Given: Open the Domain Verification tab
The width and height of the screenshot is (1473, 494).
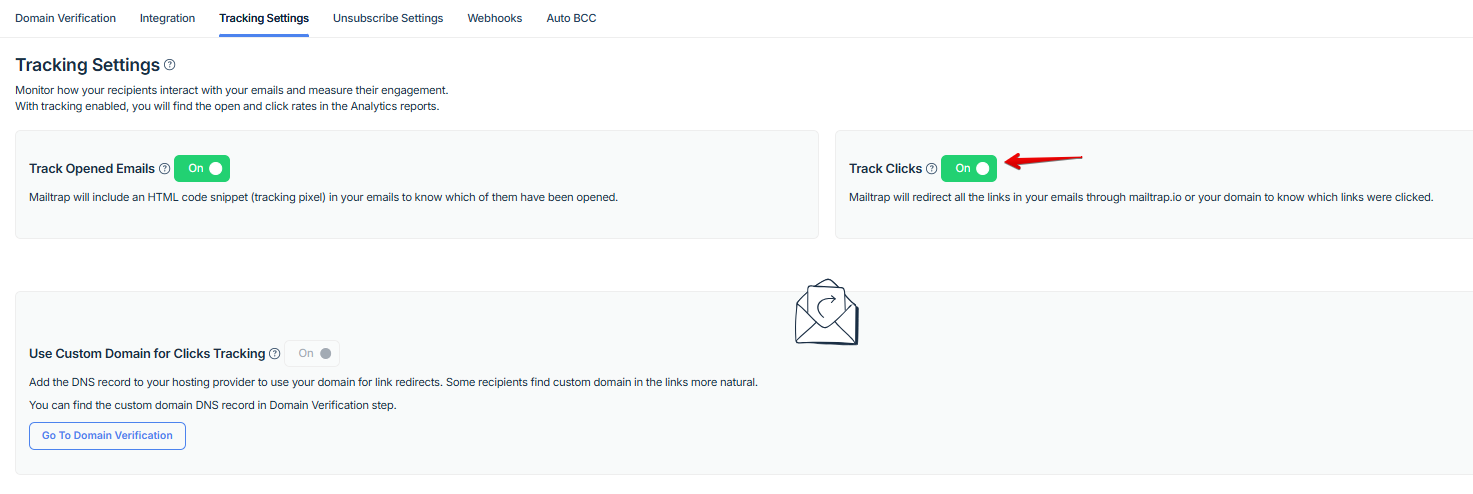Looking at the screenshot, I should (65, 18).
